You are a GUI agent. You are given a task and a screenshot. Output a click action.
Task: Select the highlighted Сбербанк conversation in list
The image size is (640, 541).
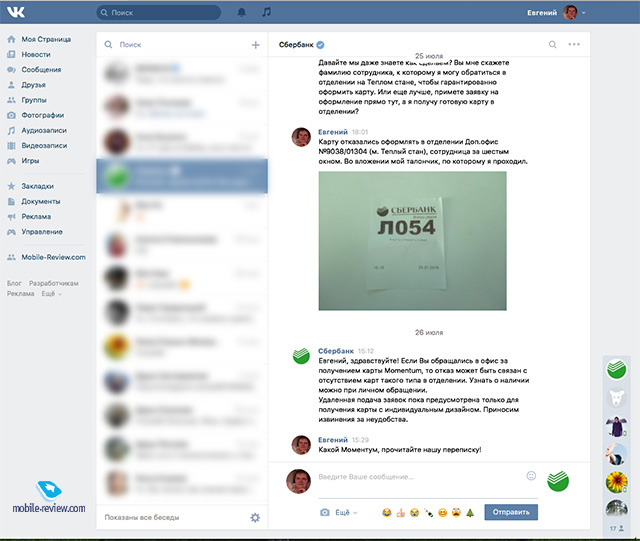click(x=182, y=176)
